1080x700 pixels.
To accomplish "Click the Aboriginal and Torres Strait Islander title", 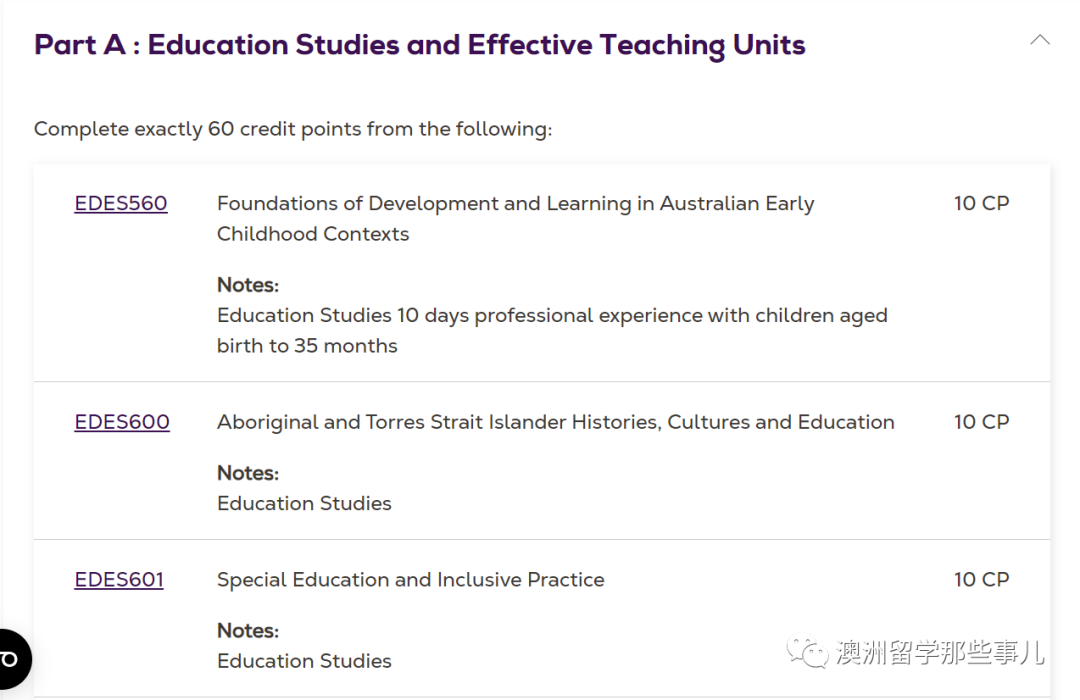I will 556,422.
